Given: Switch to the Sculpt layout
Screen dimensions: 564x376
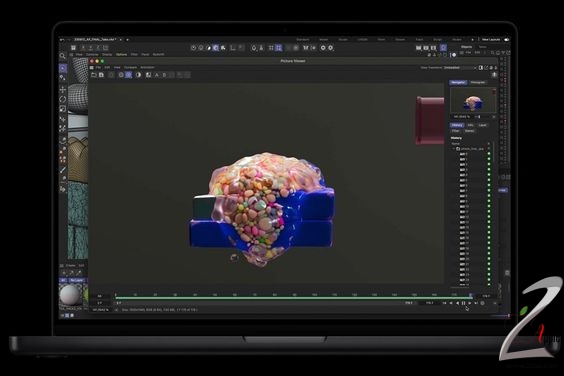Looking at the screenshot, I should (x=343, y=40).
